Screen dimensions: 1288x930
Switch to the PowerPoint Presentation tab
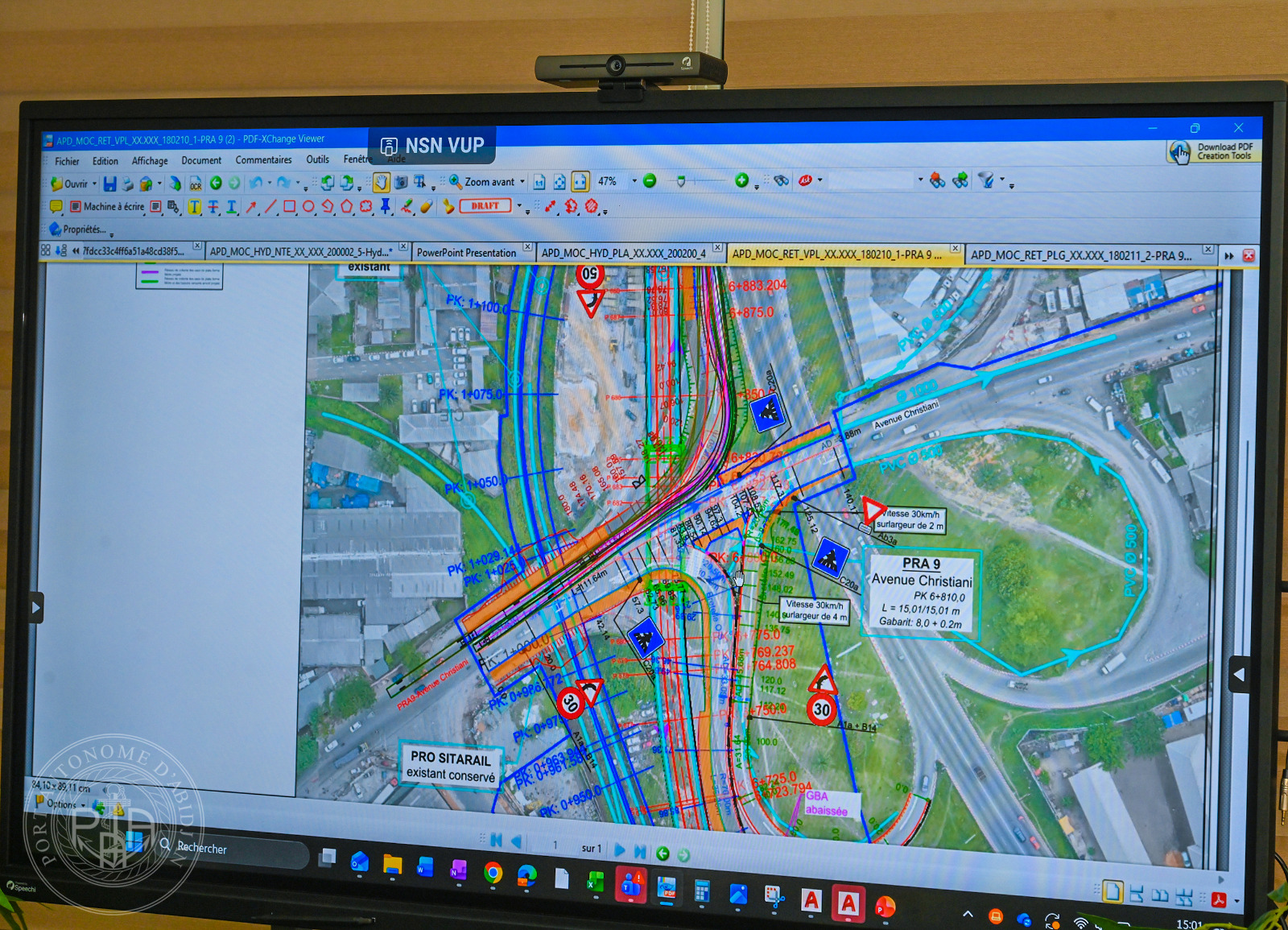[x=466, y=253]
